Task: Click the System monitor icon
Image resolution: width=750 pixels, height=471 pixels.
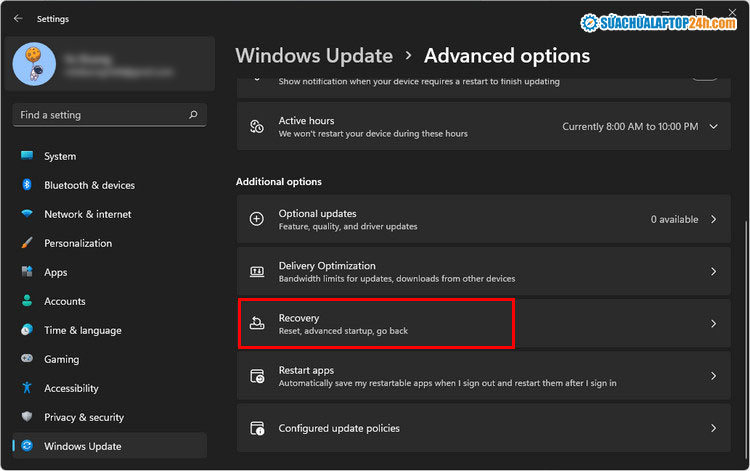Action: [x=27, y=155]
